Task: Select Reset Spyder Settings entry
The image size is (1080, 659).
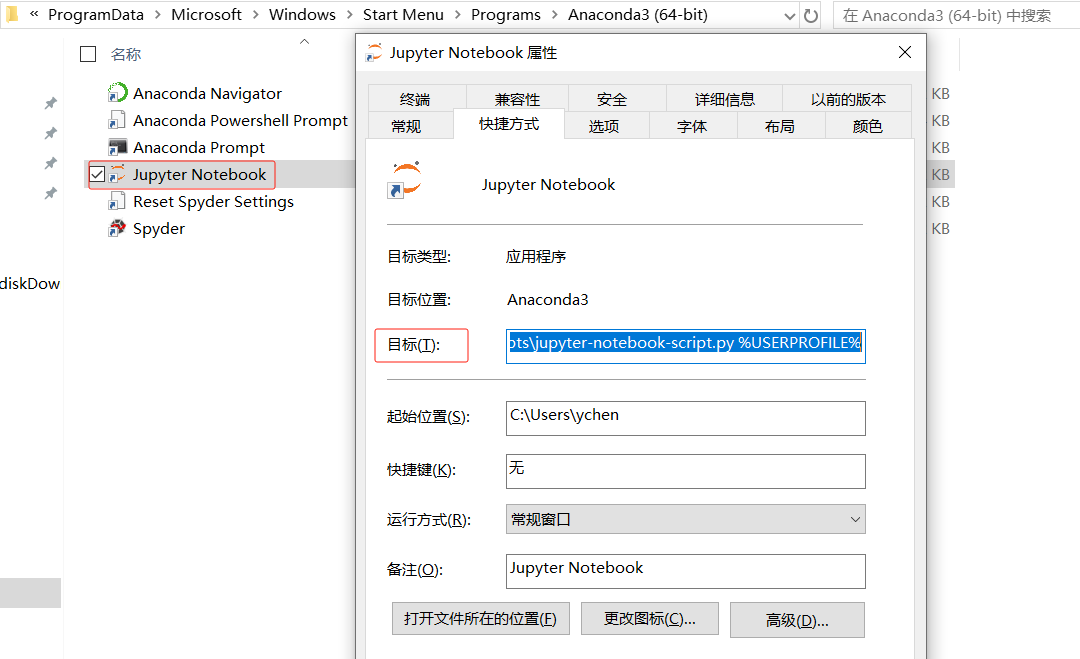Action: [214, 201]
